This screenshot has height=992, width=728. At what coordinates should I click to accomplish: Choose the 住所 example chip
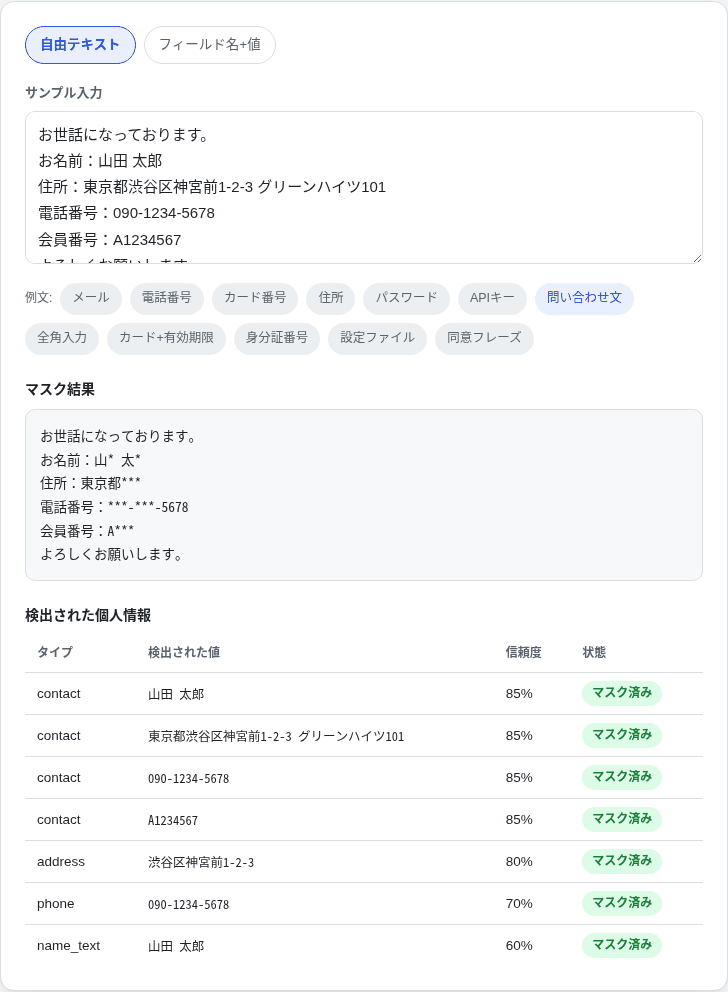tap(331, 298)
